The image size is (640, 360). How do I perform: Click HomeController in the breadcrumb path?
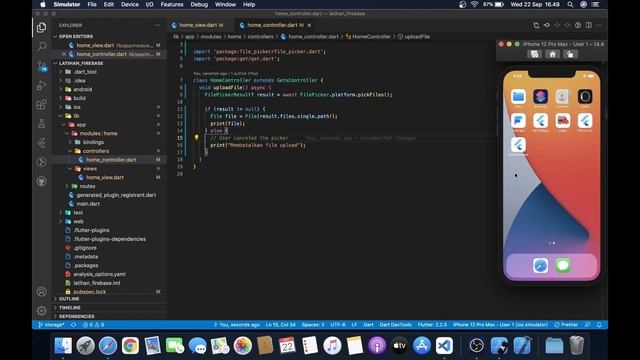(371, 37)
